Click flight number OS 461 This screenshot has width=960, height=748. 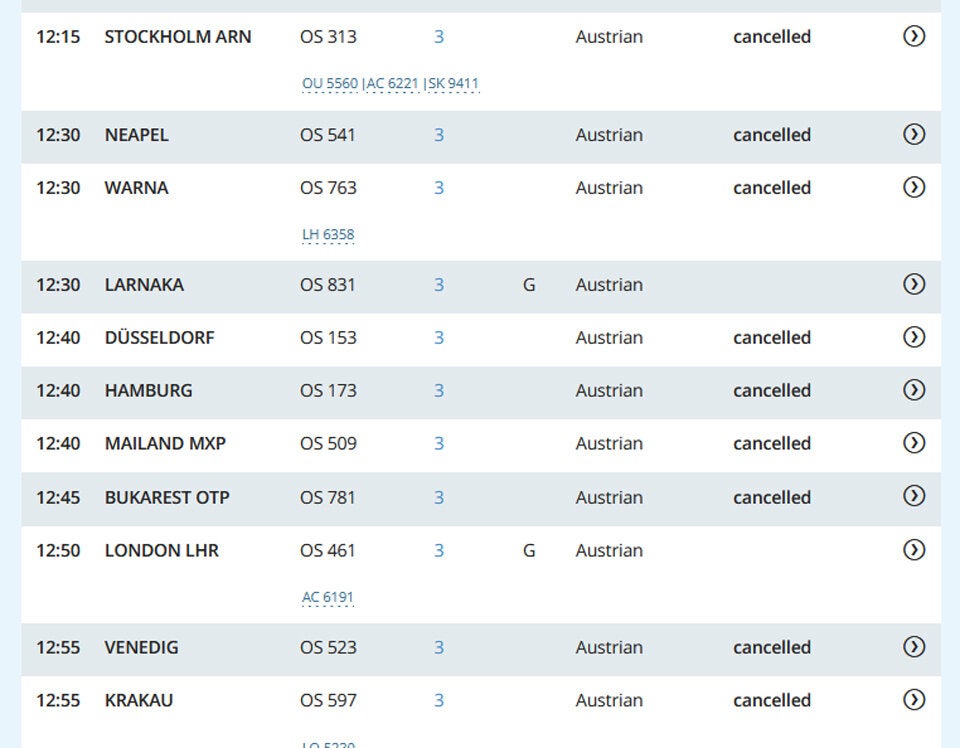[x=328, y=550]
